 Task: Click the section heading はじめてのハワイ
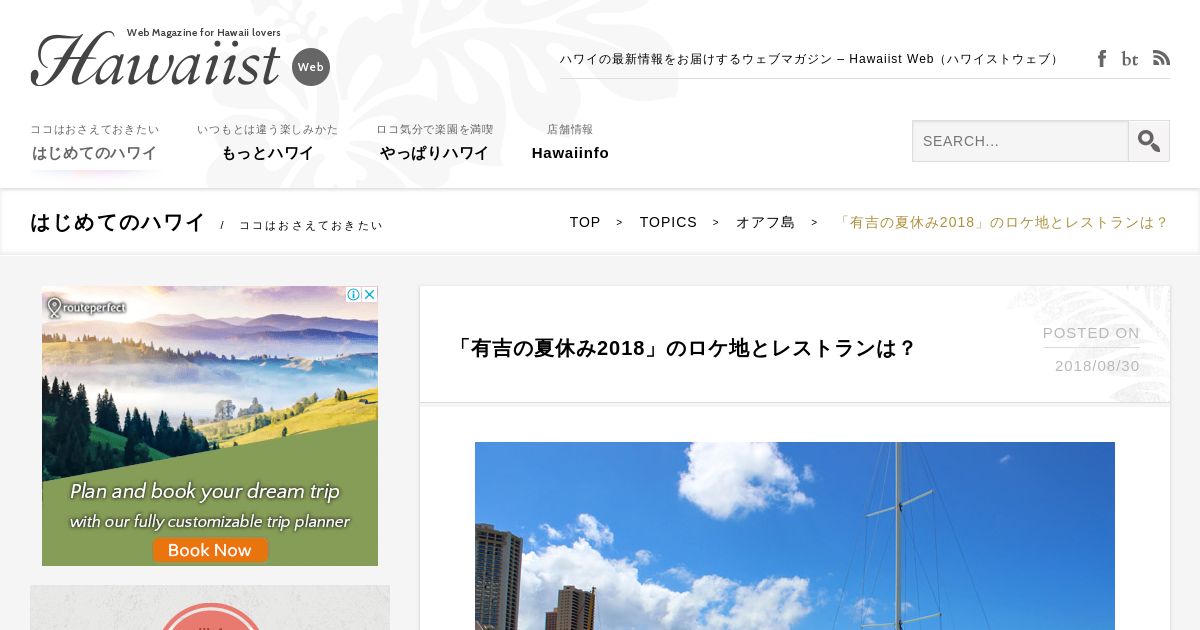118,222
